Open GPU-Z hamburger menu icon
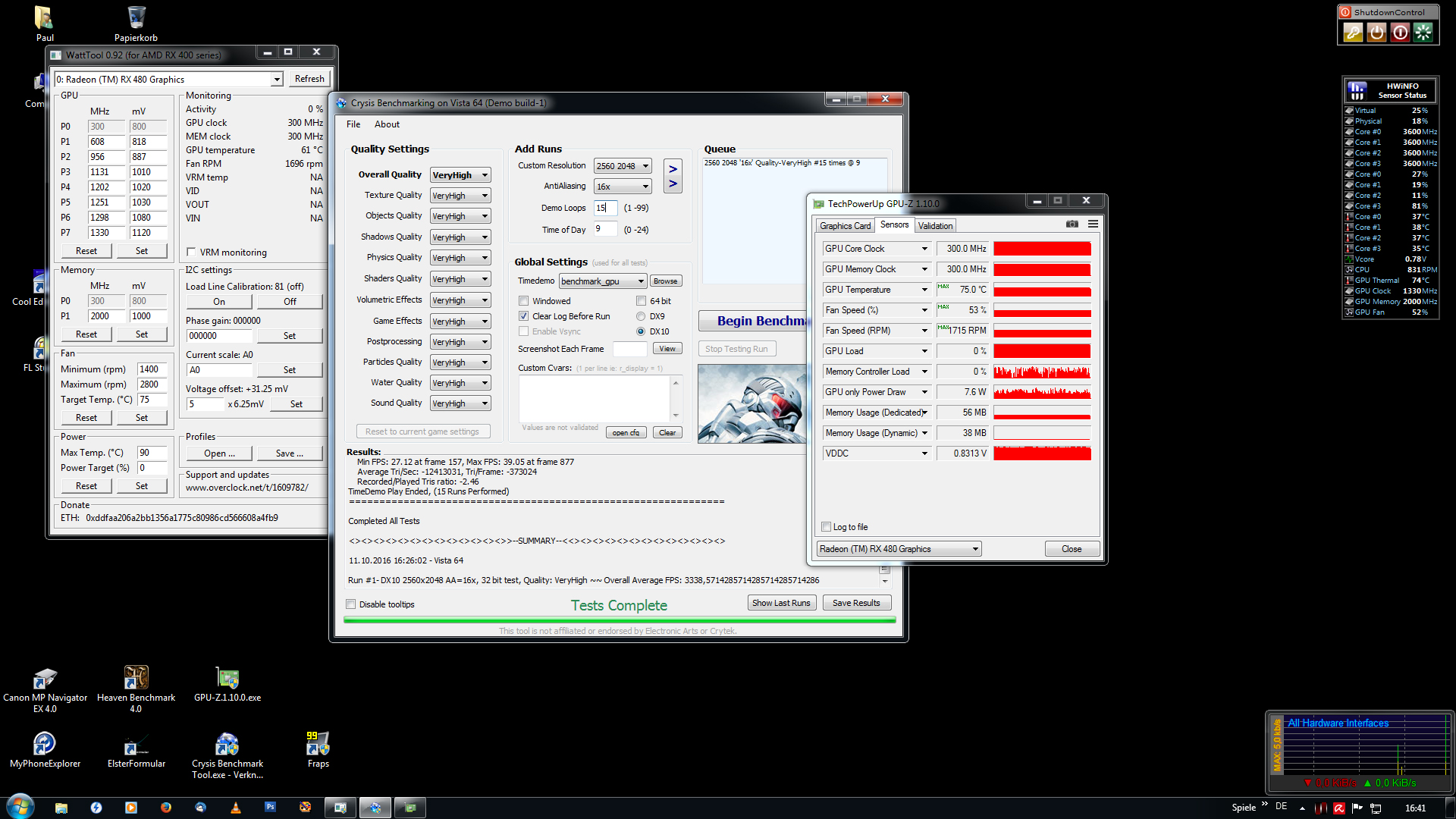Image resolution: width=1456 pixels, height=819 pixels. [1093, 224]
